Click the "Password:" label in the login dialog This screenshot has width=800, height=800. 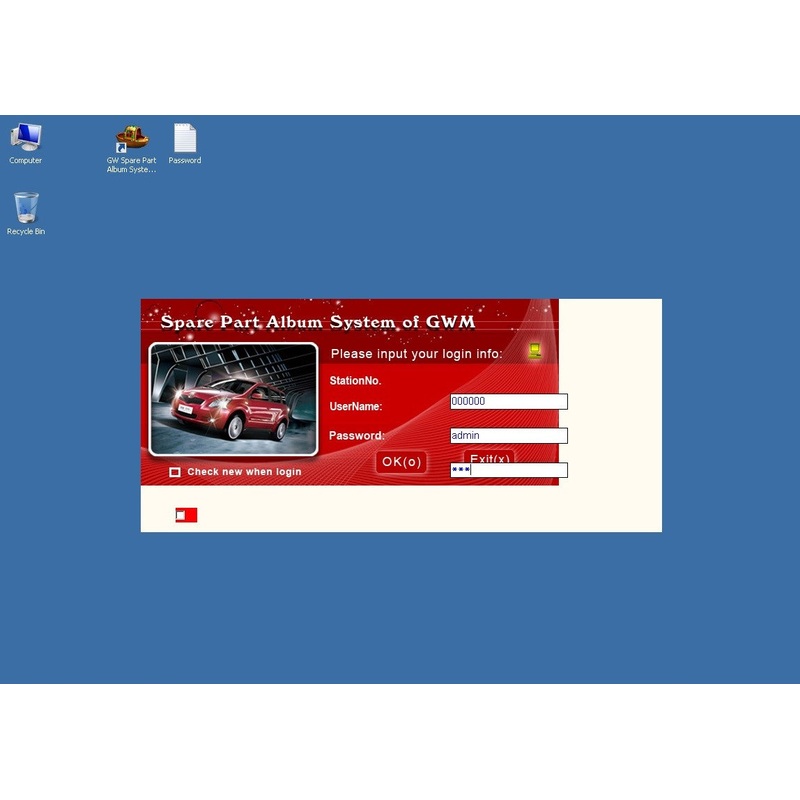tap(357, 436)
